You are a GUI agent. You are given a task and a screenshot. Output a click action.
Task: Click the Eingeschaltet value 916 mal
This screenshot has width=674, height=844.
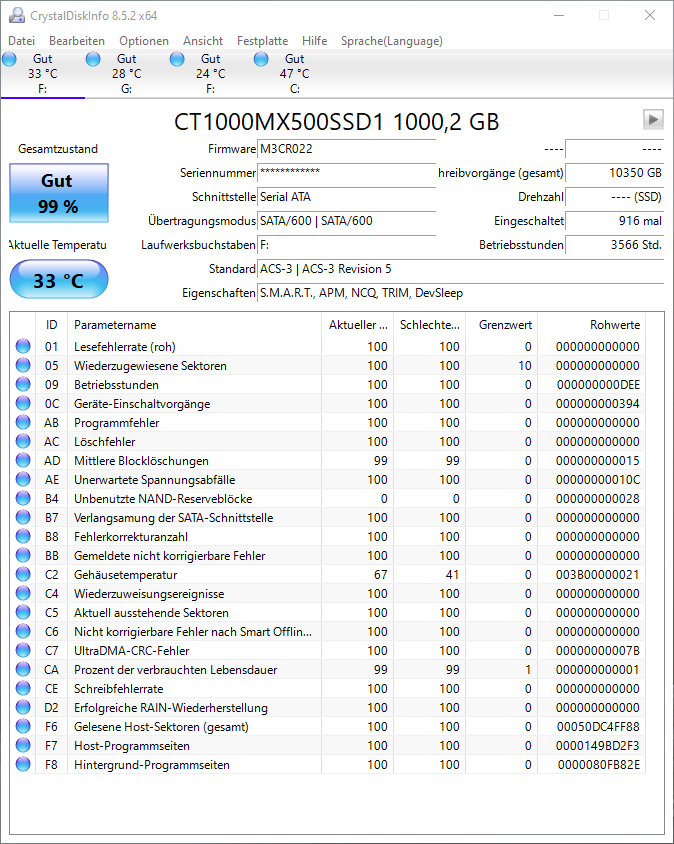coord(615,221)
